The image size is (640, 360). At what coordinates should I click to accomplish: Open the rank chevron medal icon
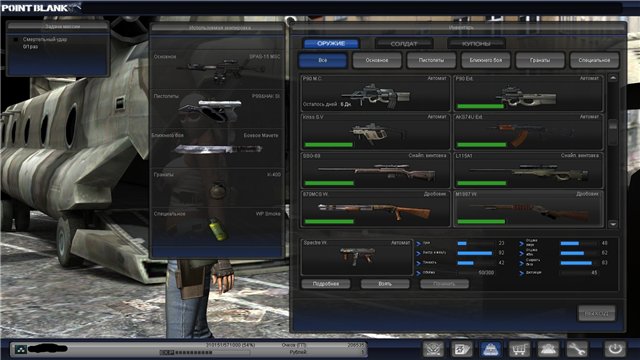pyautogui.click(x=433, y=349)
